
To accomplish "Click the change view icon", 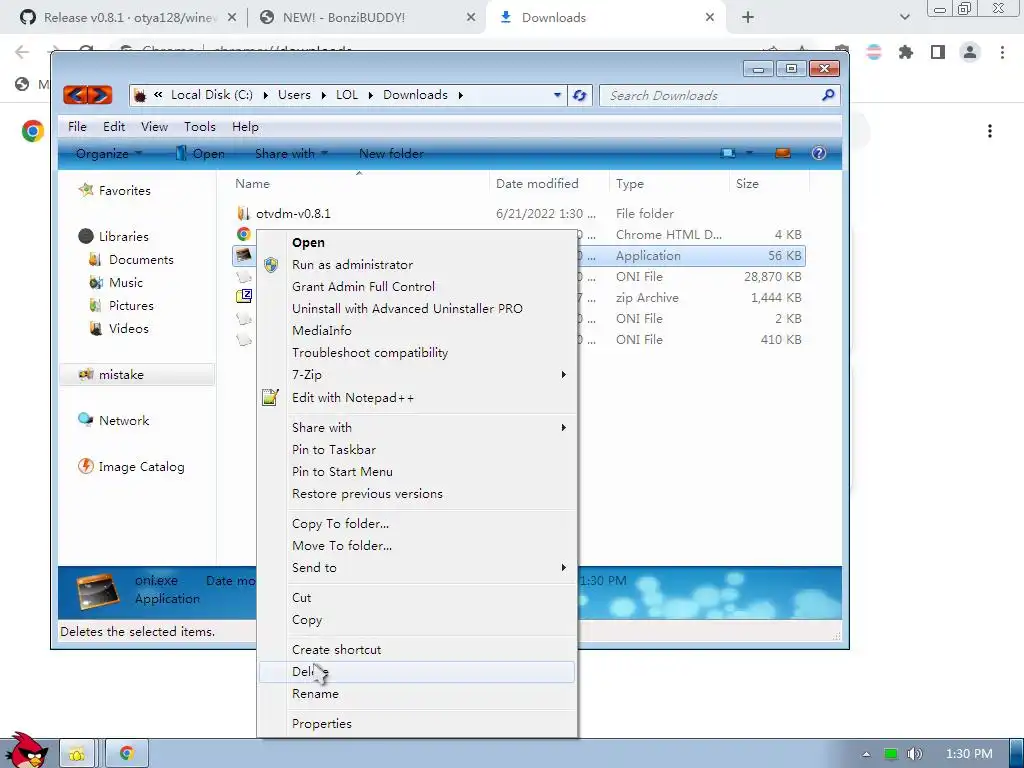I will point(728,153).
